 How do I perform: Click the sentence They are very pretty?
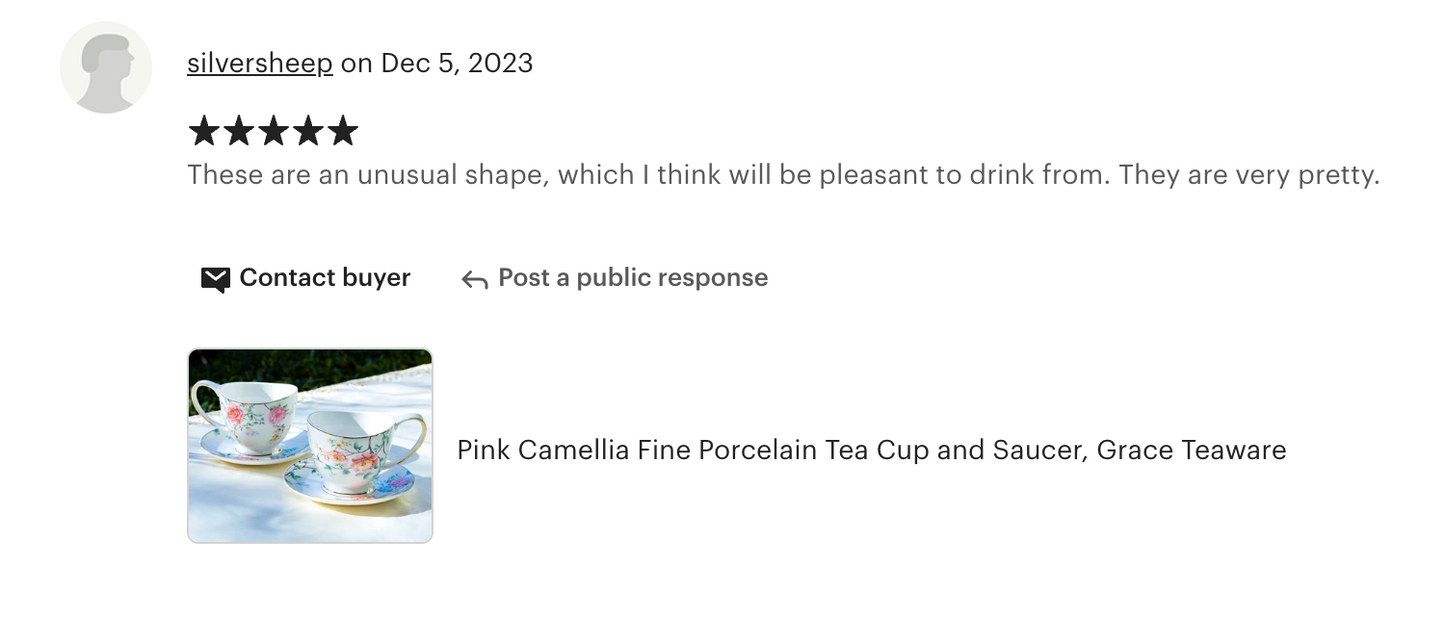(1248, 175)
